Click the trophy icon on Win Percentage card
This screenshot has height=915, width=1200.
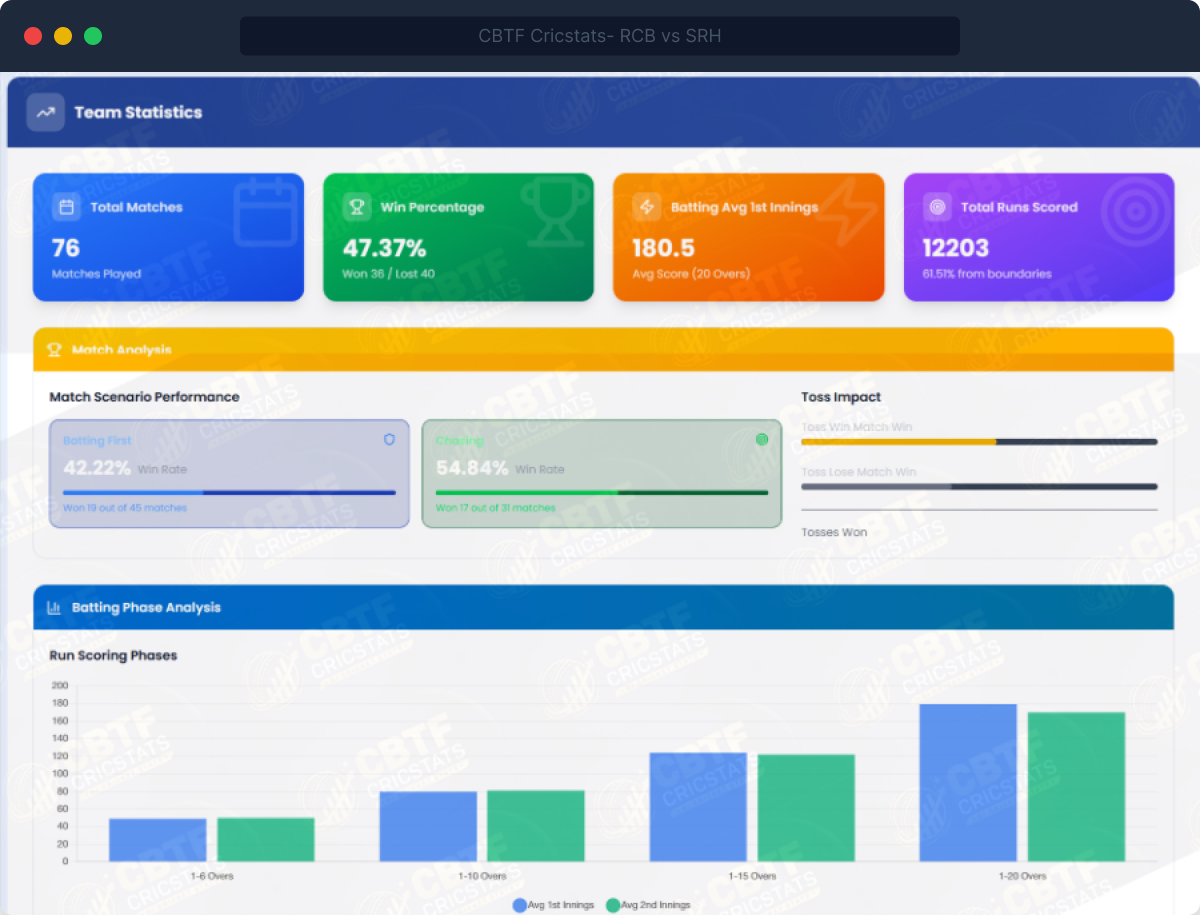coord(356,207)
